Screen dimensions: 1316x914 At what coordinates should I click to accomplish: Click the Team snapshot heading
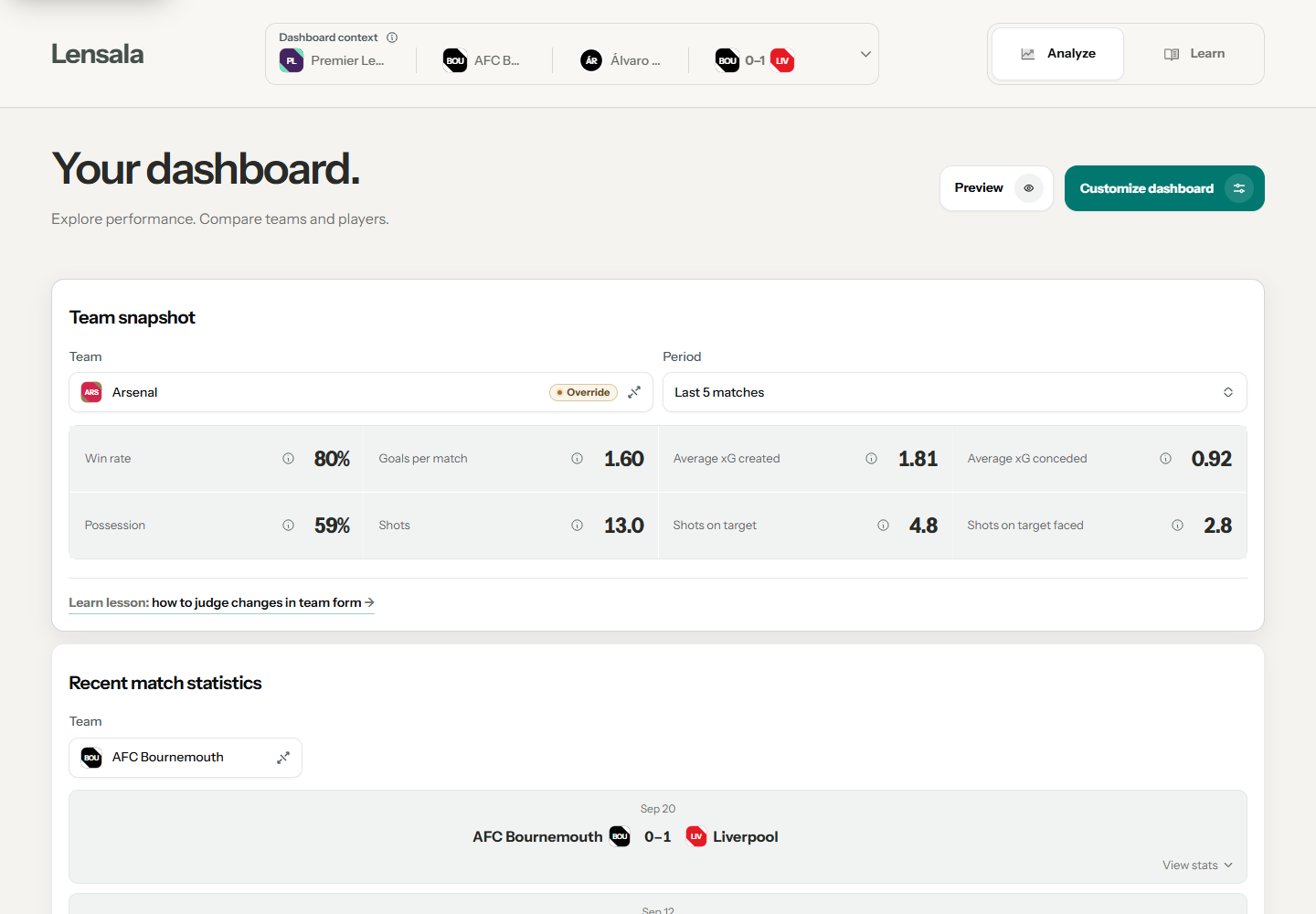click(133, 317)
